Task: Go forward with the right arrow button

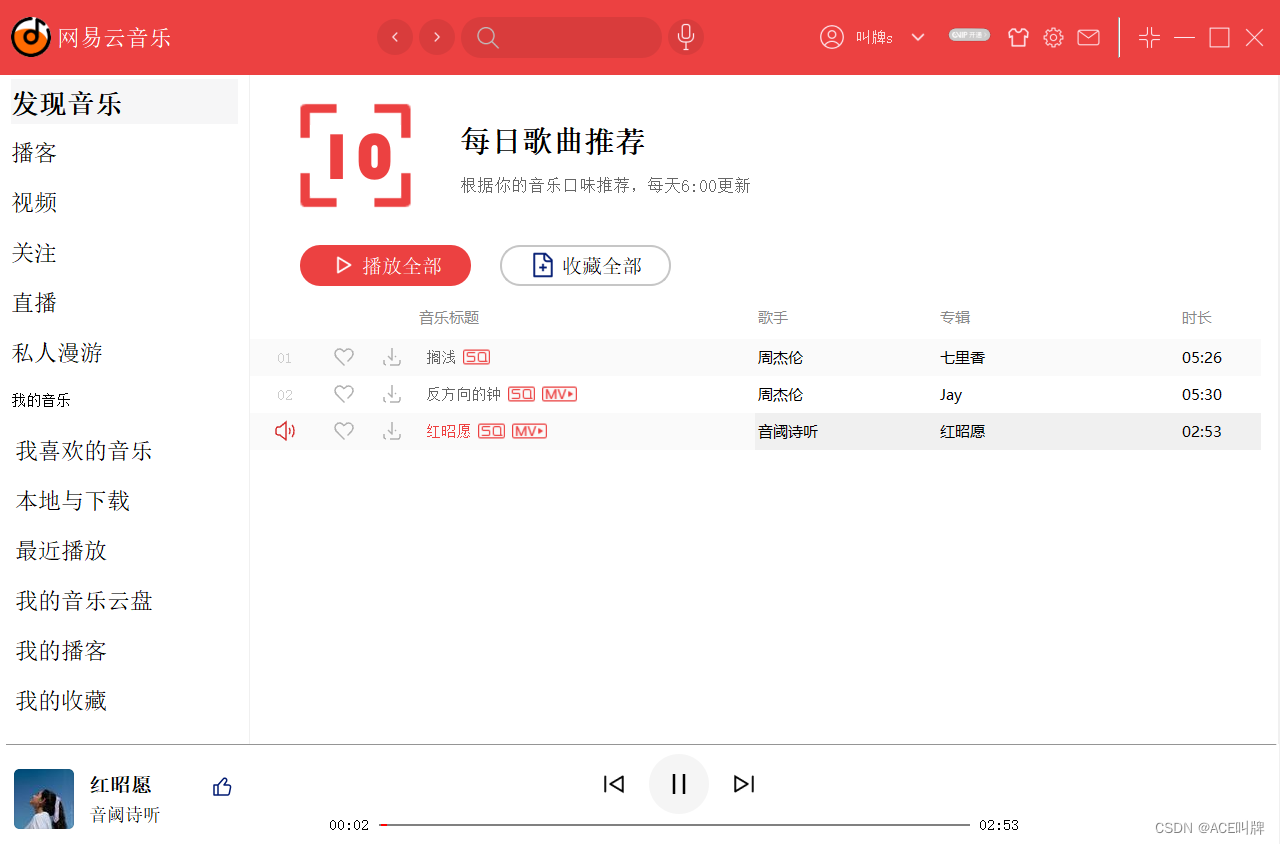Action: point(437,37)
